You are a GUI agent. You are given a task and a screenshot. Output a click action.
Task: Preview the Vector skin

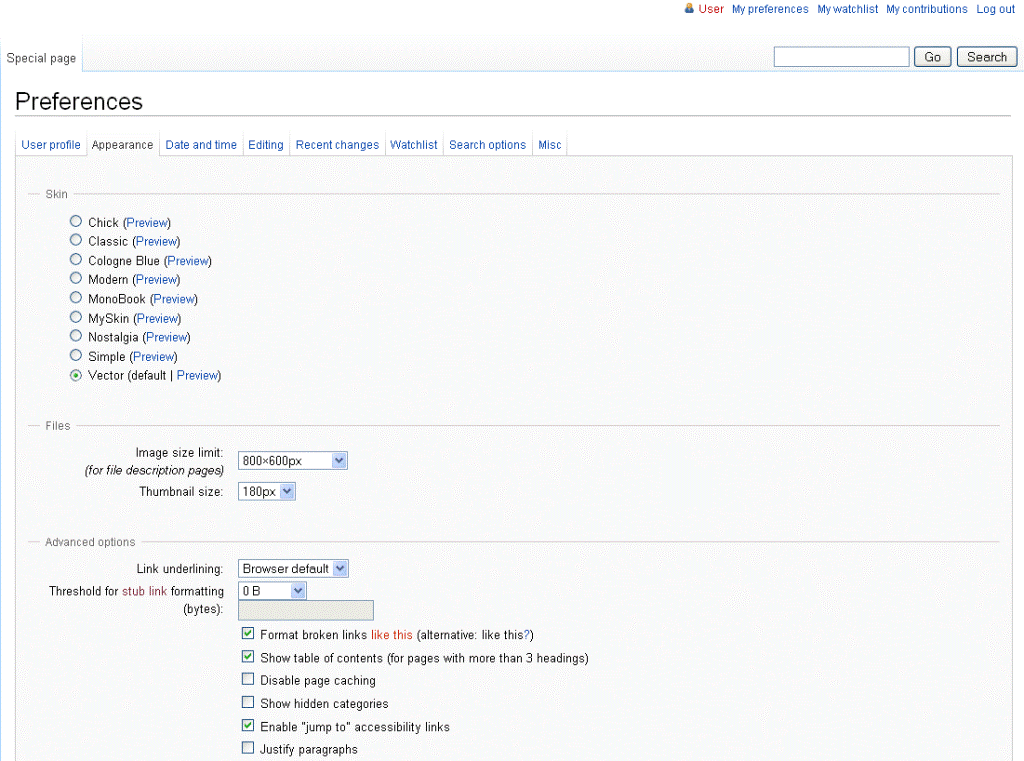point(197,376)
